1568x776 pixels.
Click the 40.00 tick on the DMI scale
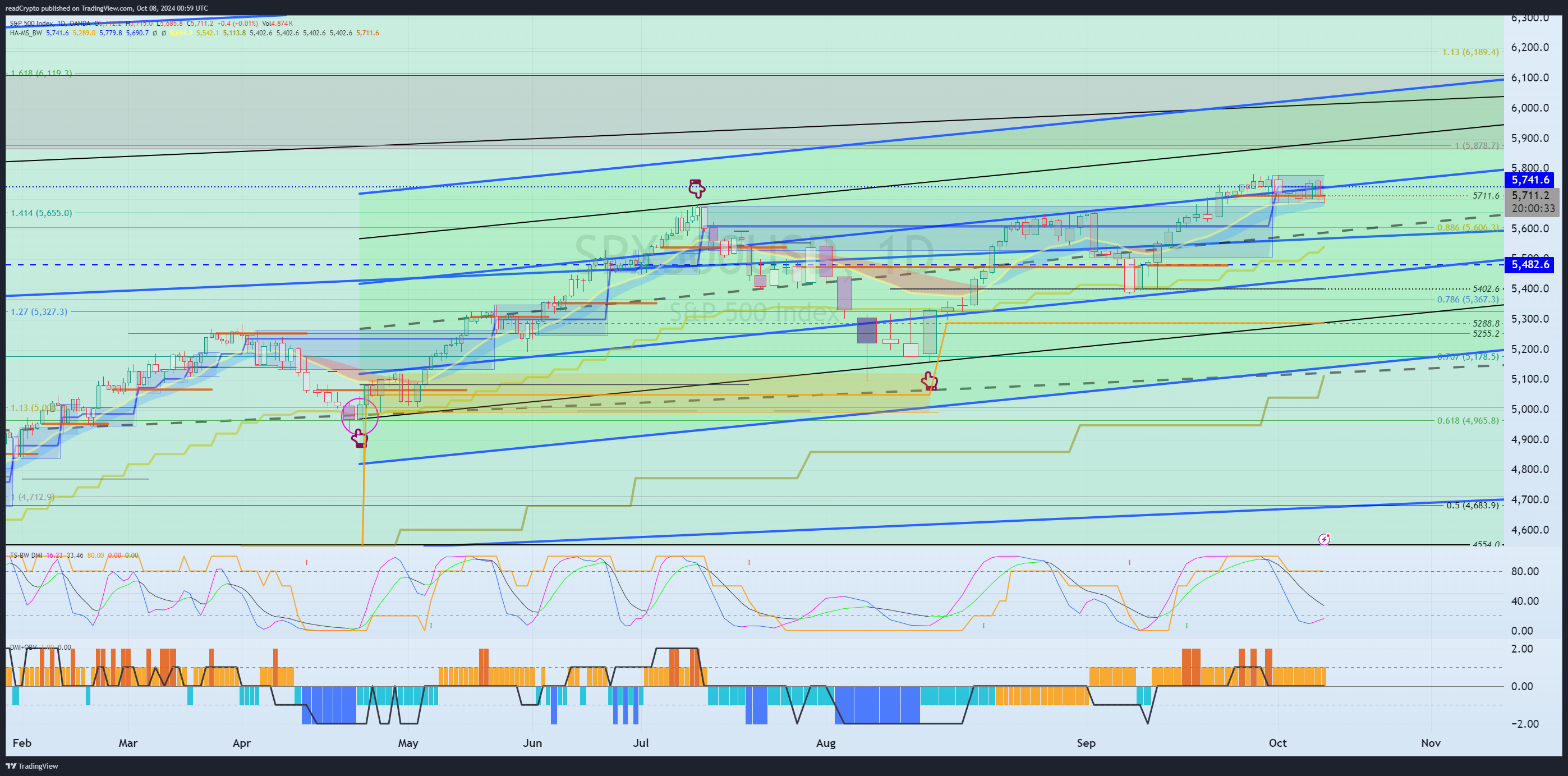click(x=1525, y=601)
